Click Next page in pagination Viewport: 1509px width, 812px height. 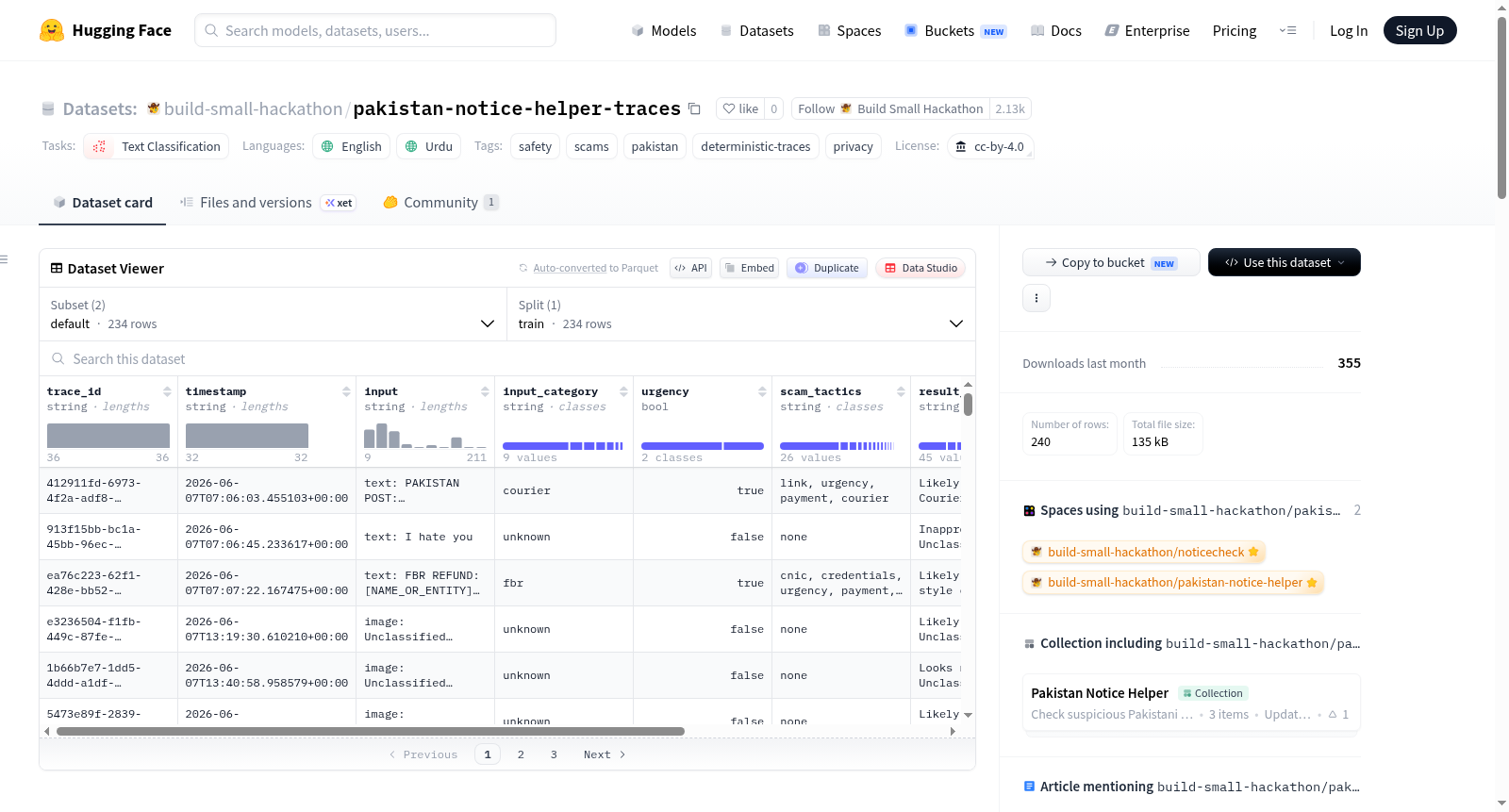[x=604, y=754]
